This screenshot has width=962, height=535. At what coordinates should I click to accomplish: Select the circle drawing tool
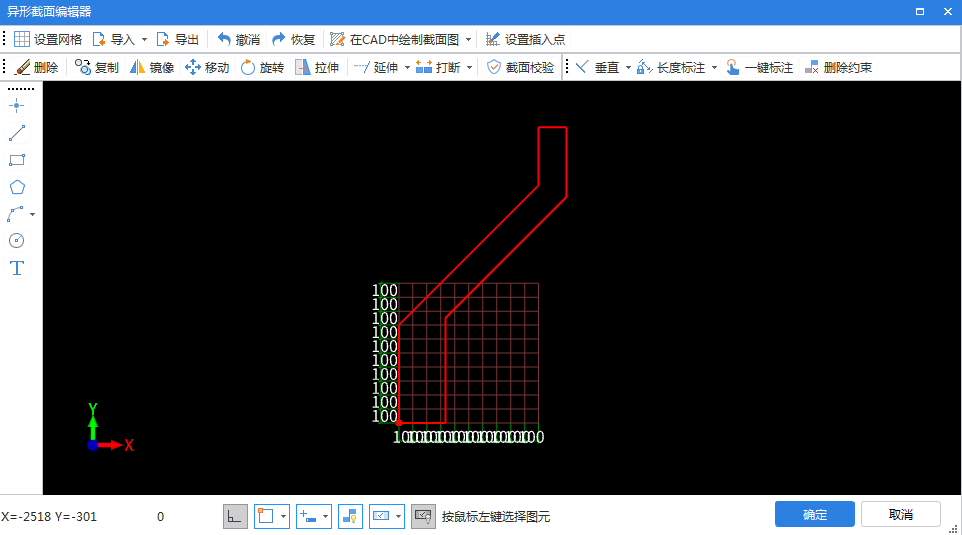click(17, 241)
